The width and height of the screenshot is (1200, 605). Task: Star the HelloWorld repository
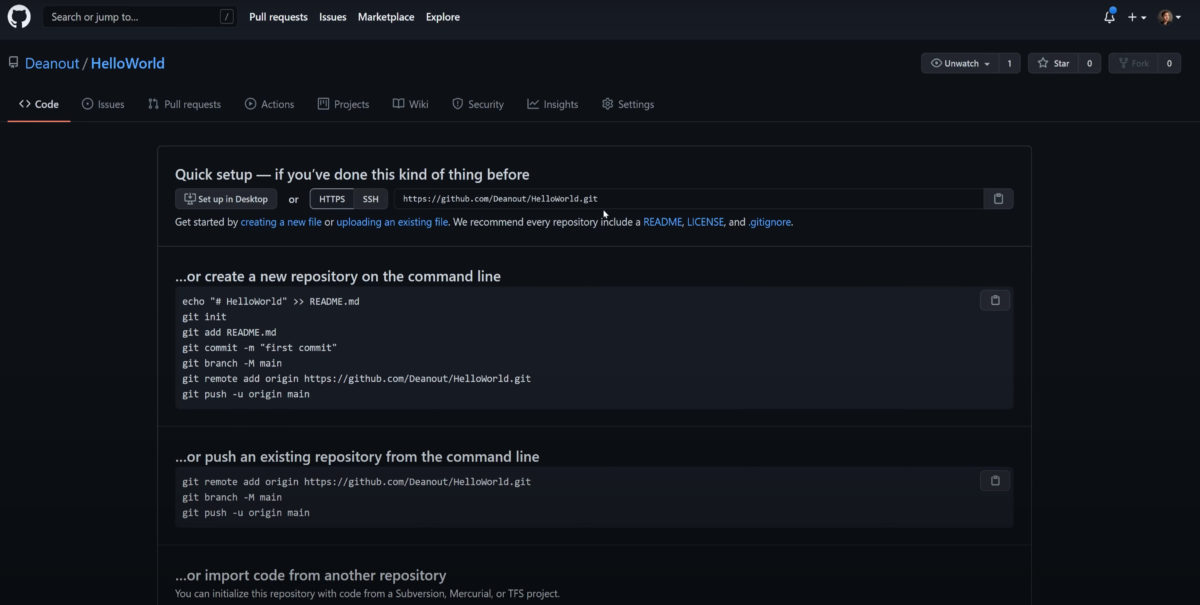1053,63
